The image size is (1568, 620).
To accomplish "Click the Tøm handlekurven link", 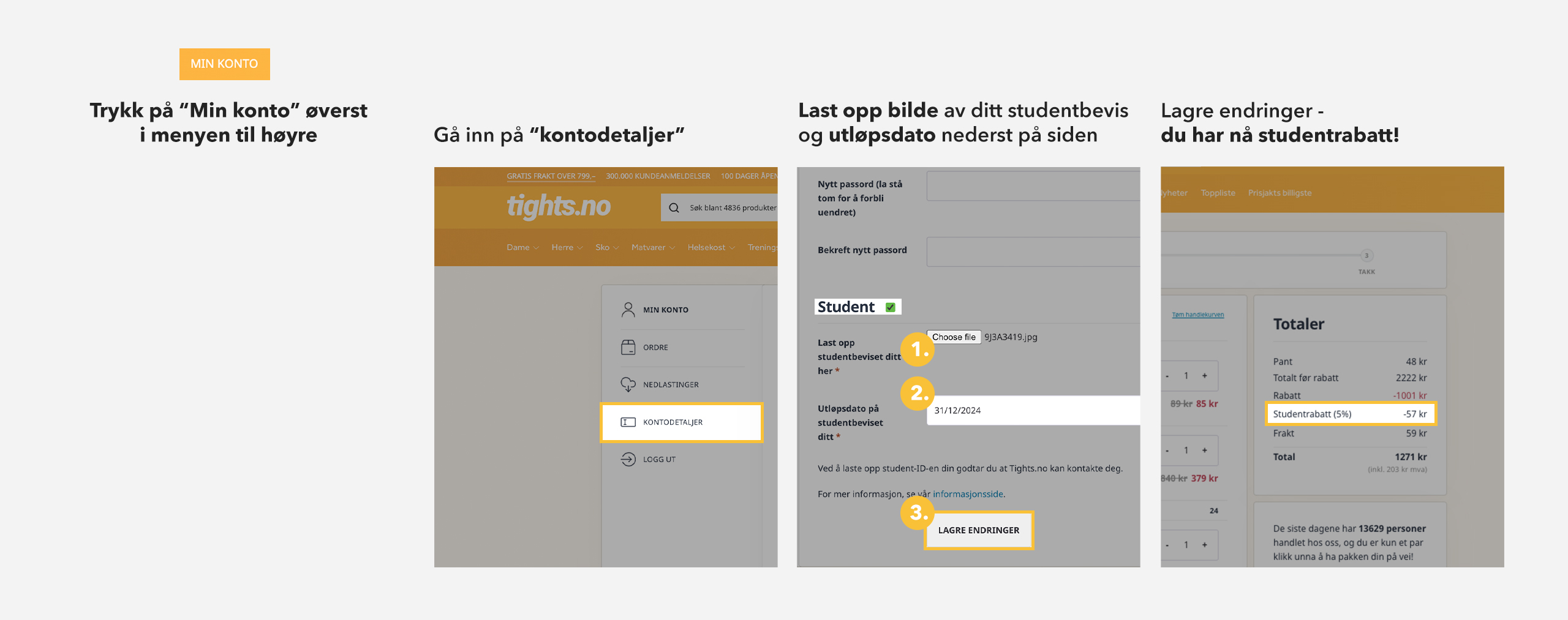I will click(x=1197, y=315).
